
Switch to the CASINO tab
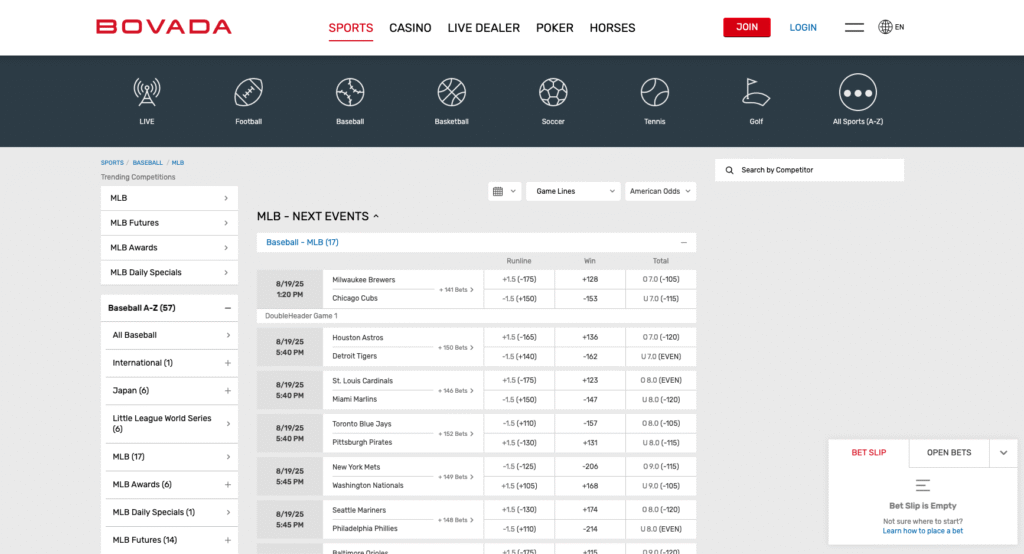(410, 28)
